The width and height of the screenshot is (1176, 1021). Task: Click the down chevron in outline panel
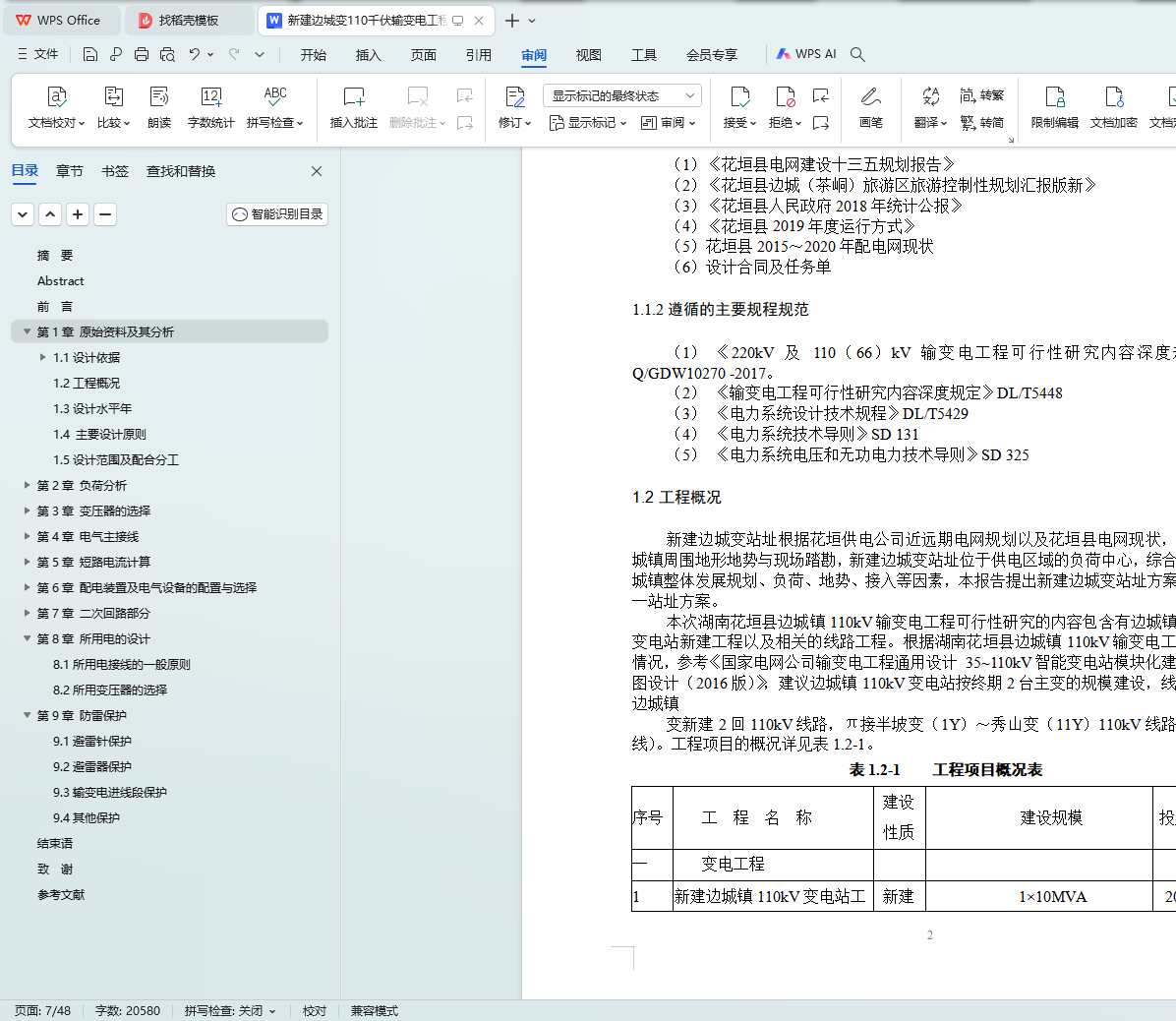point(23,214)
